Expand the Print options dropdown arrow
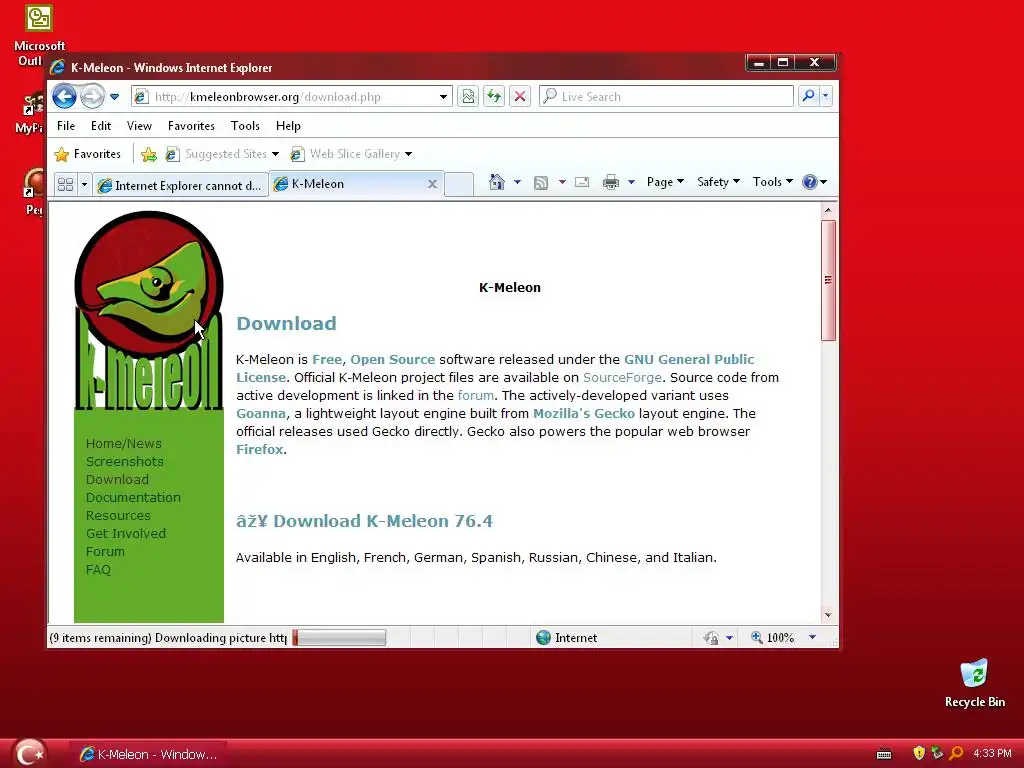The width and height of the screenshot is (1024, 768). point(631,182)
